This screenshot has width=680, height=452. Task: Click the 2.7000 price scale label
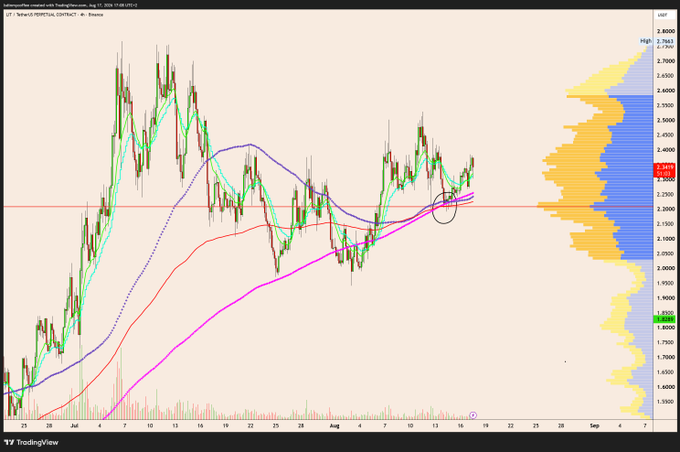665,61
